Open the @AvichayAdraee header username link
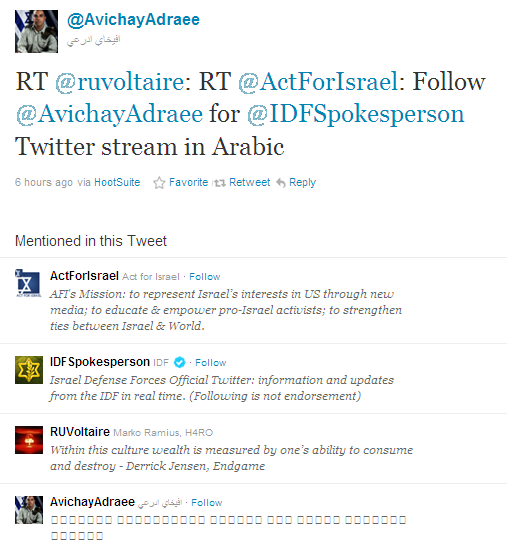This screenshot has height=547, width=532. (x=133, y=20)
